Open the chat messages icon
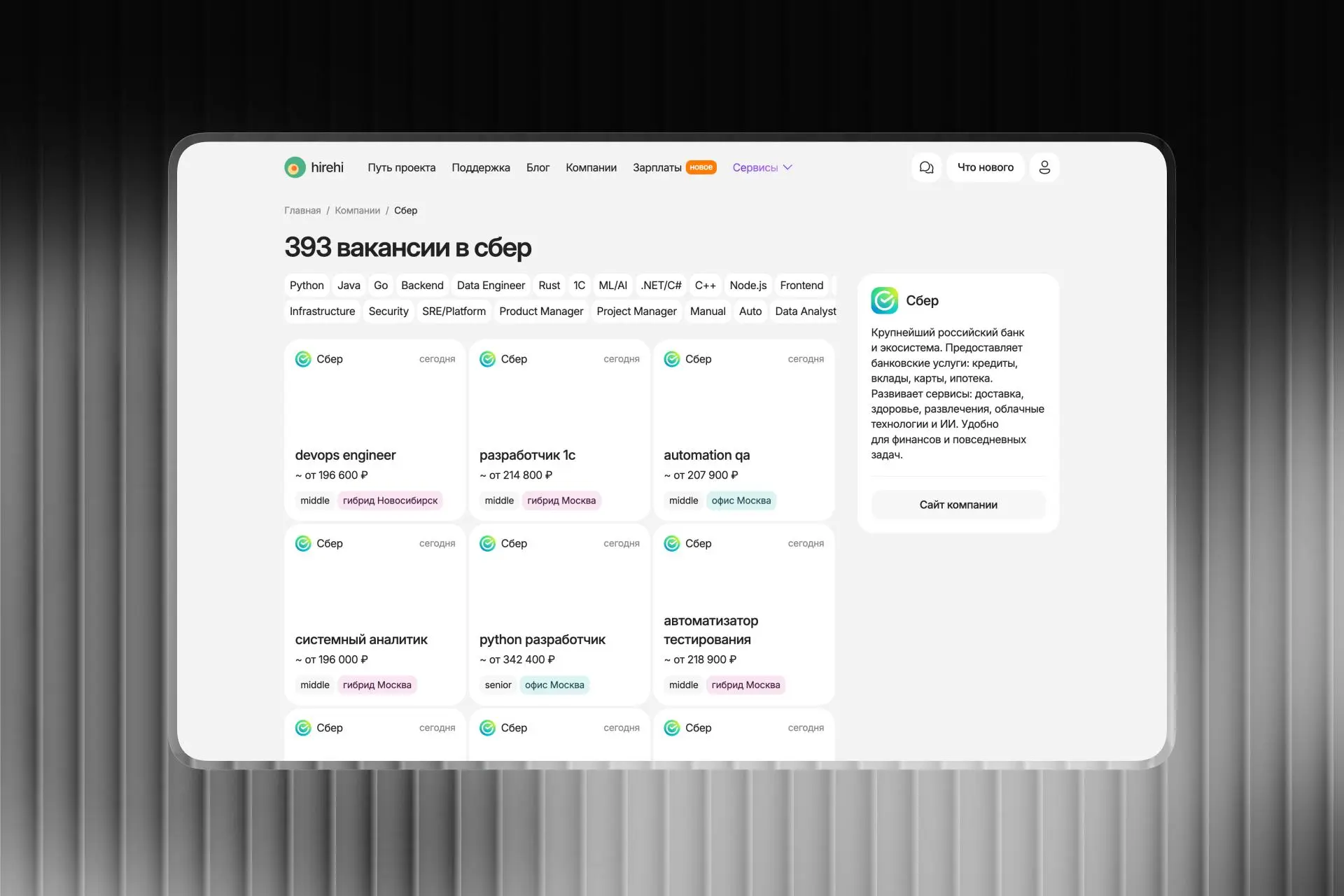 [926, 167]
